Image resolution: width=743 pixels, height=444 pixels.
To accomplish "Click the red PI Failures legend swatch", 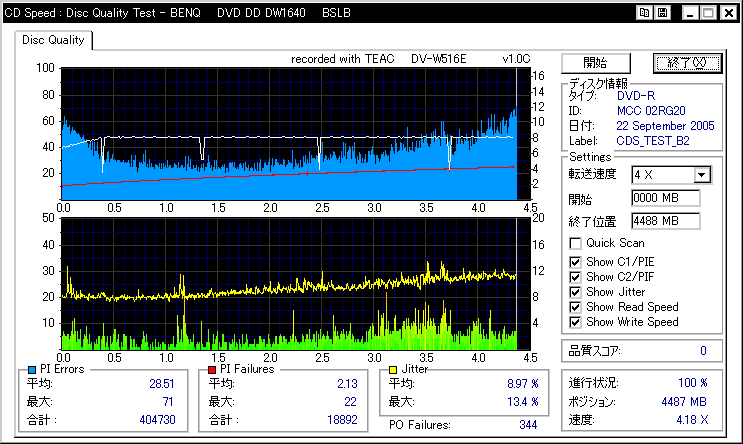I will click(212, 370).
